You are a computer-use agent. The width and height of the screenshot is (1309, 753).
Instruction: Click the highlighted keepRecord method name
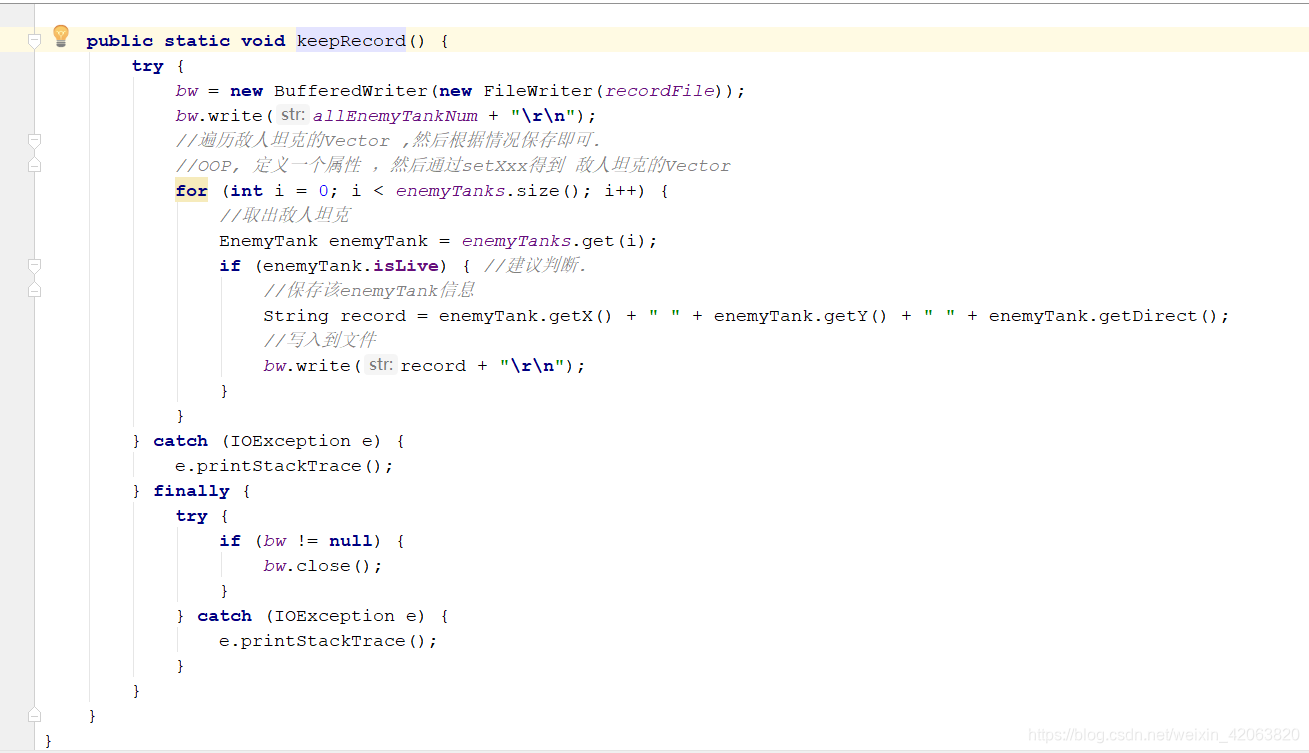pos(351,41)
